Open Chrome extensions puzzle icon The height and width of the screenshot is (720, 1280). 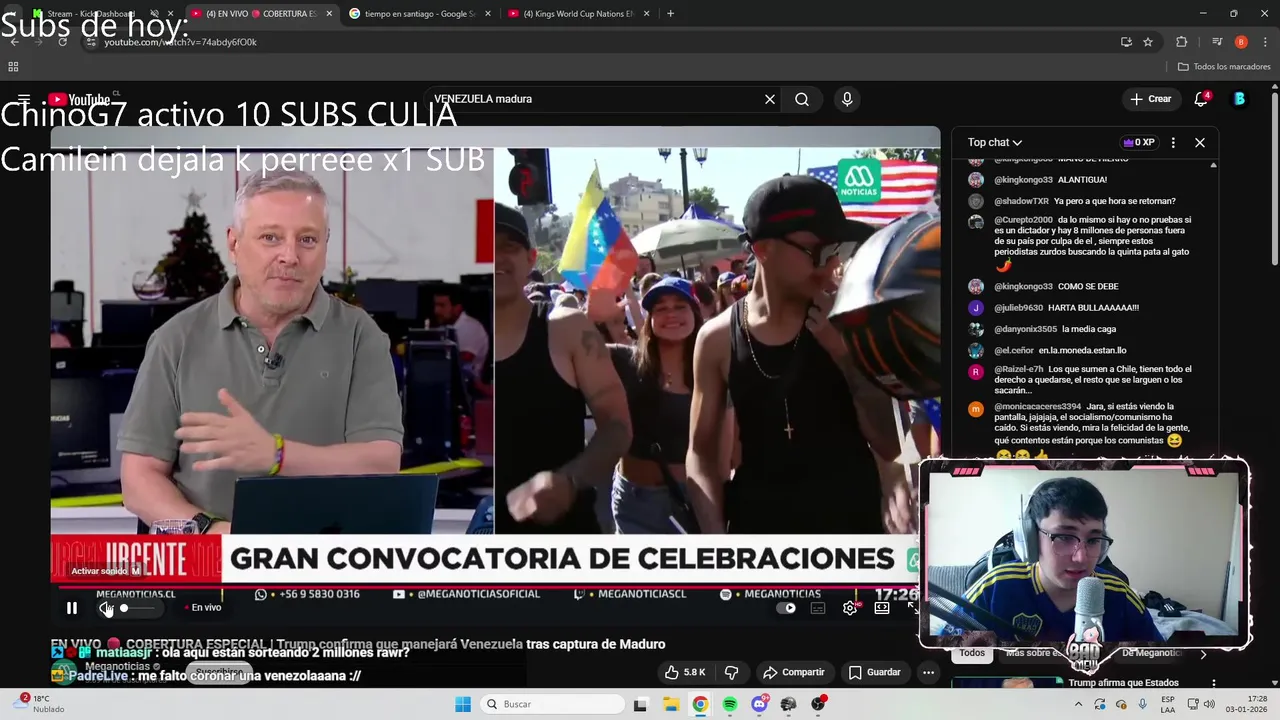1182,42
